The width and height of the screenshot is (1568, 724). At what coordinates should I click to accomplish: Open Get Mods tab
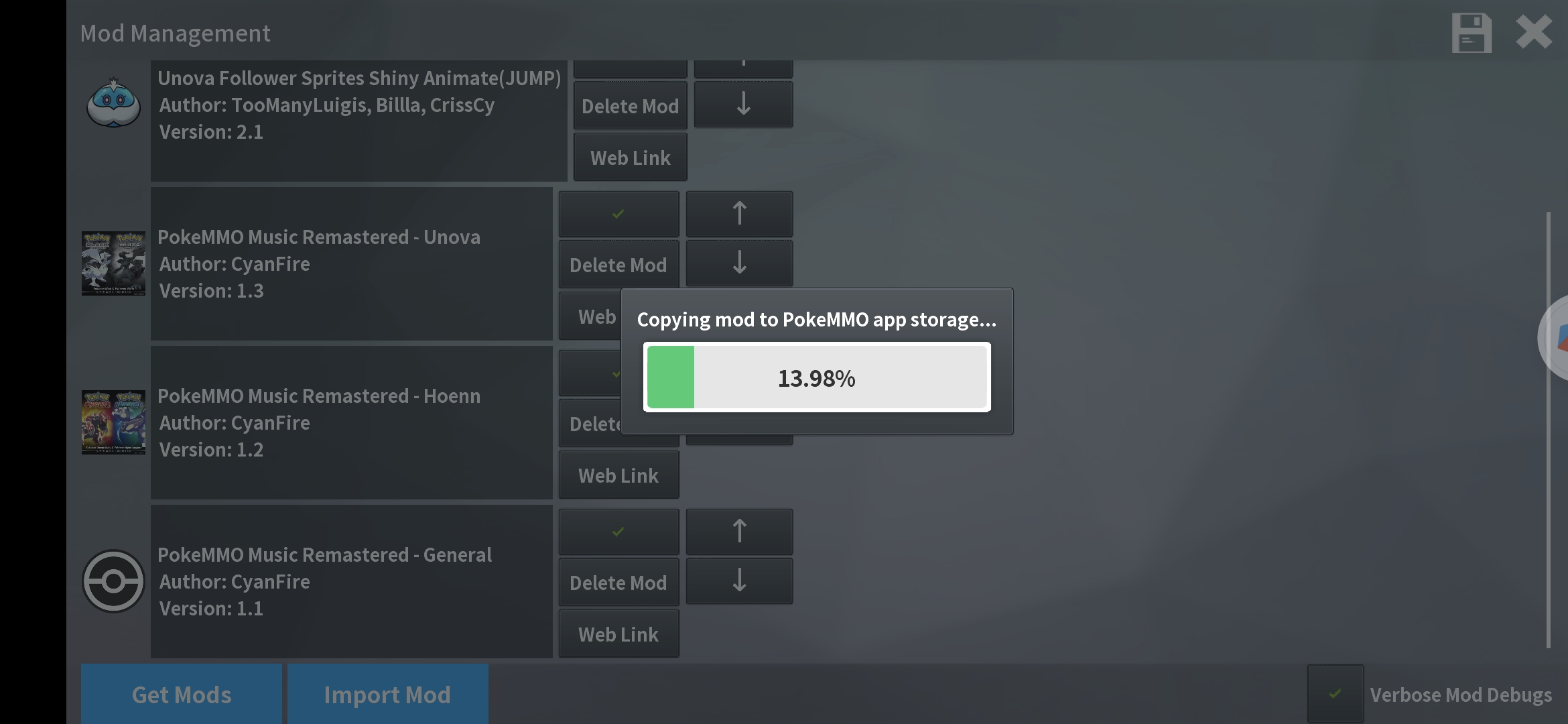tap(181, 692)
